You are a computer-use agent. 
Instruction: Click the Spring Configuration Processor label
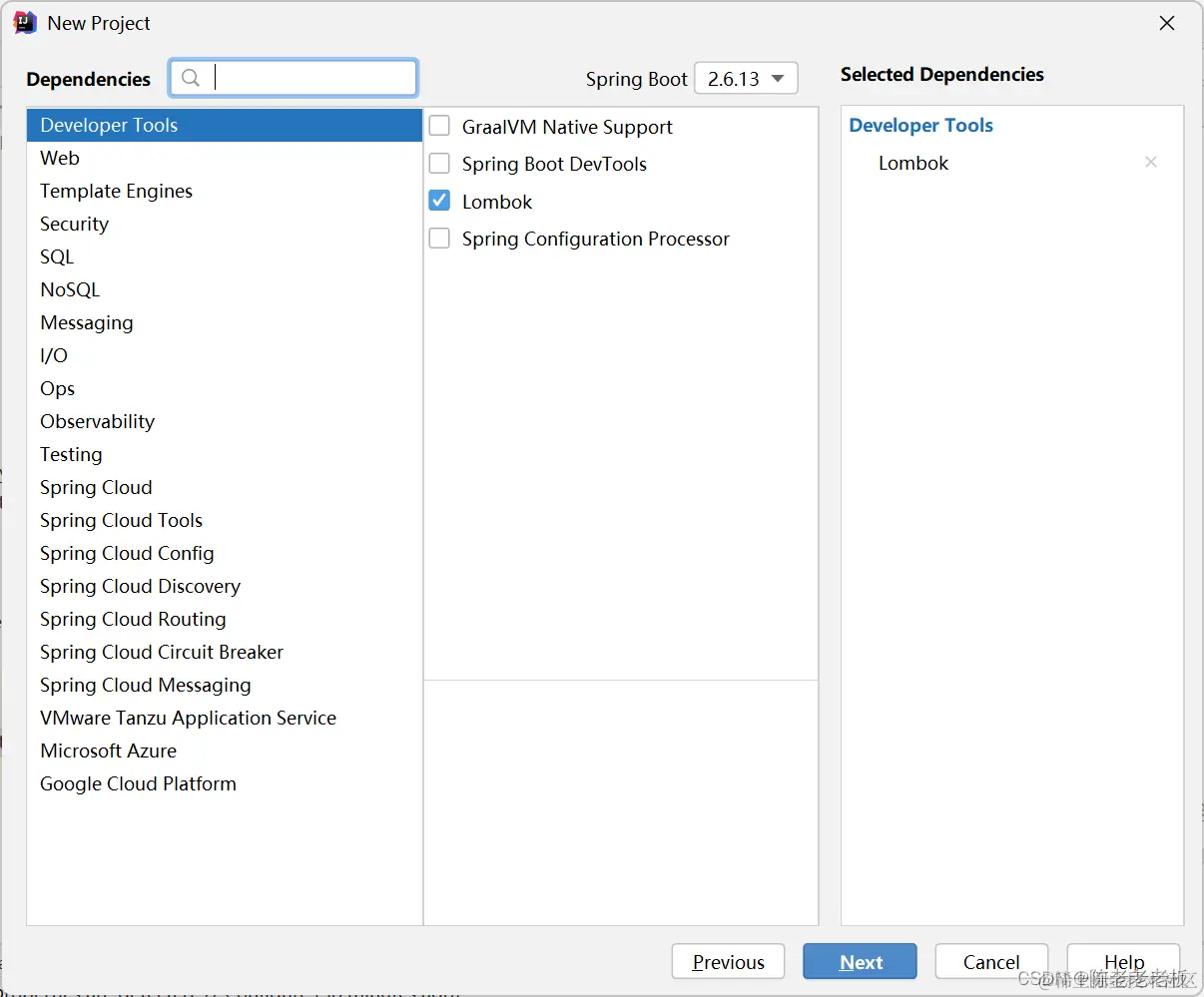tap(595, 239)
